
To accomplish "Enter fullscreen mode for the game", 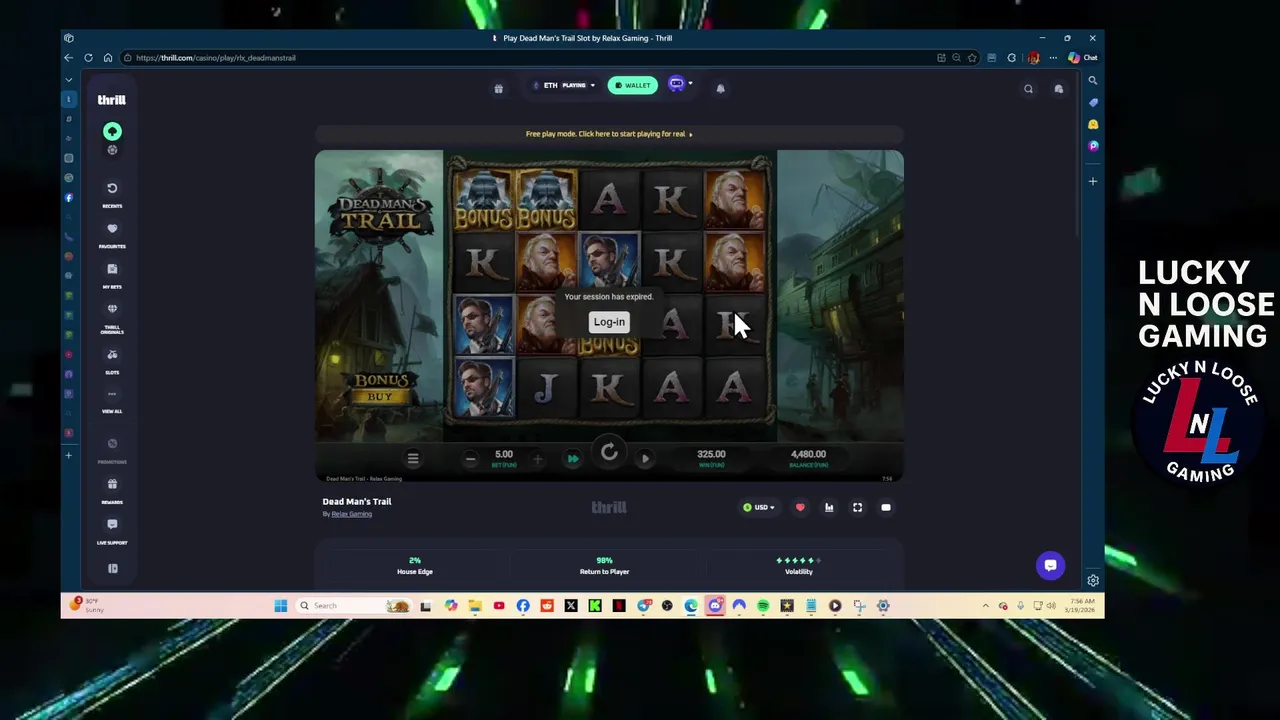I will point(857,507).
